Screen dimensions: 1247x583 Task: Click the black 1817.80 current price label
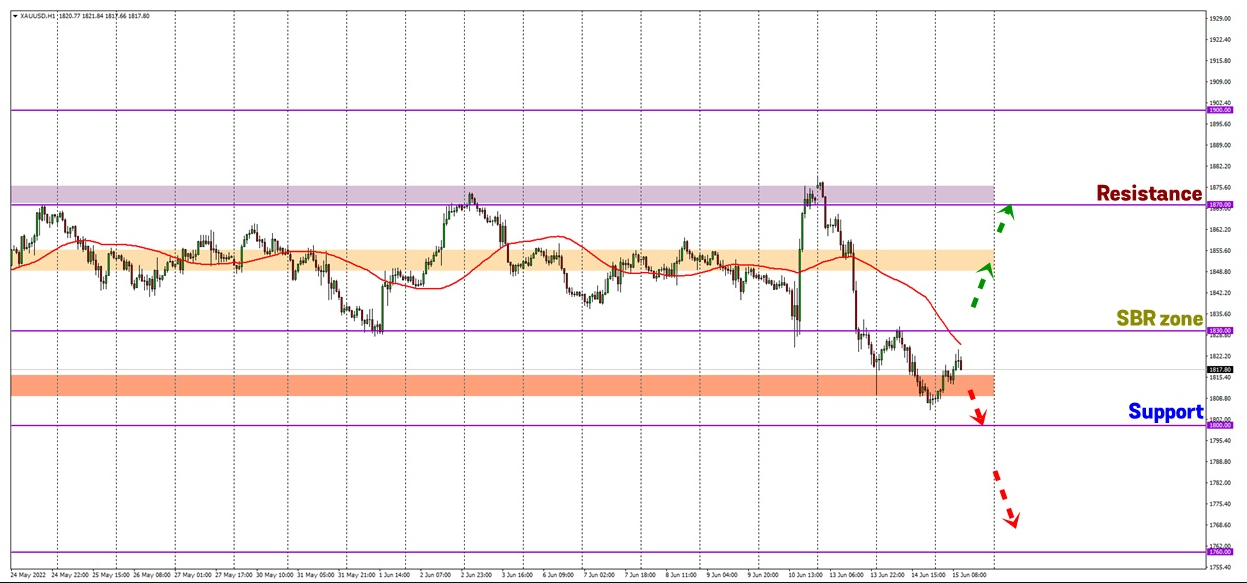coord(1218,369)
